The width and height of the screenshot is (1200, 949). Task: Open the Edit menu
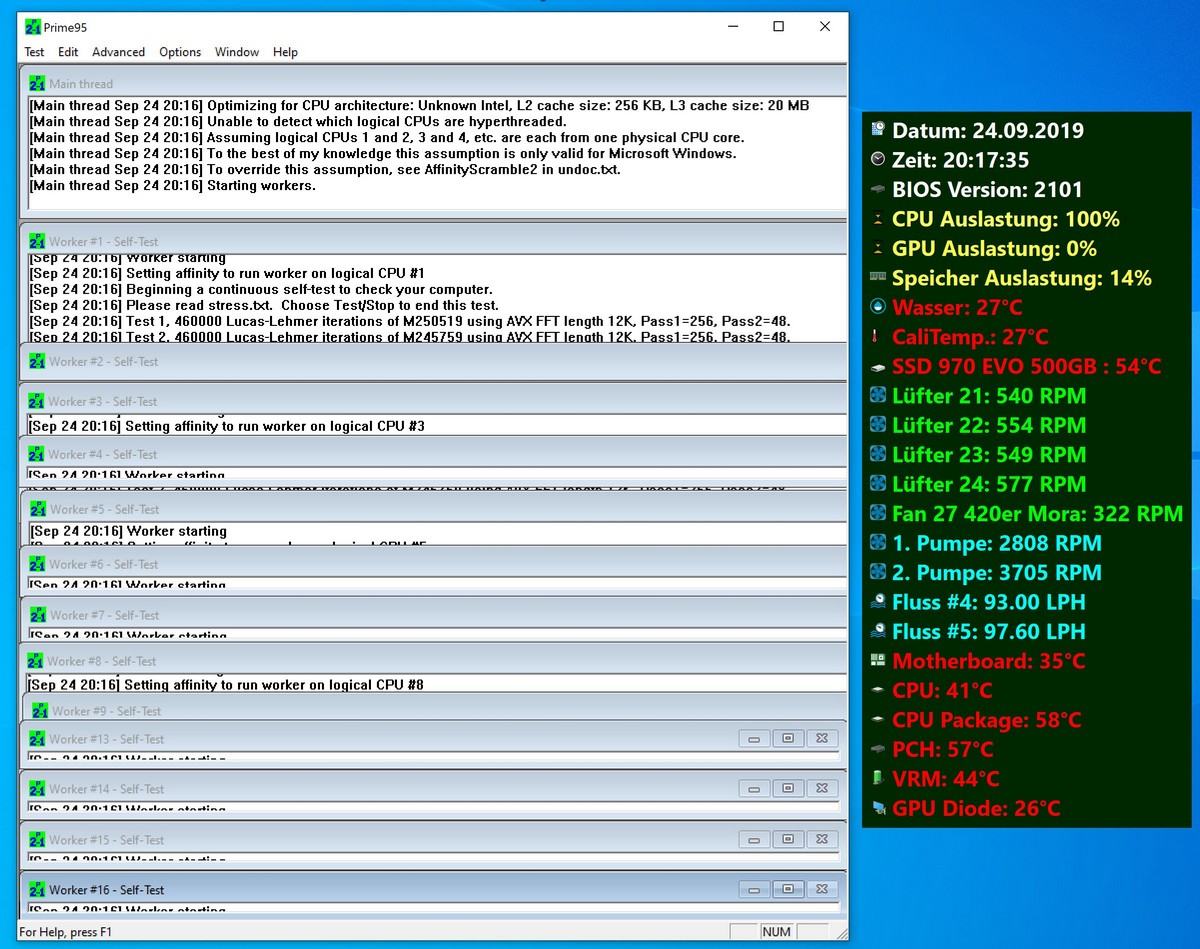tap(68, 52)
